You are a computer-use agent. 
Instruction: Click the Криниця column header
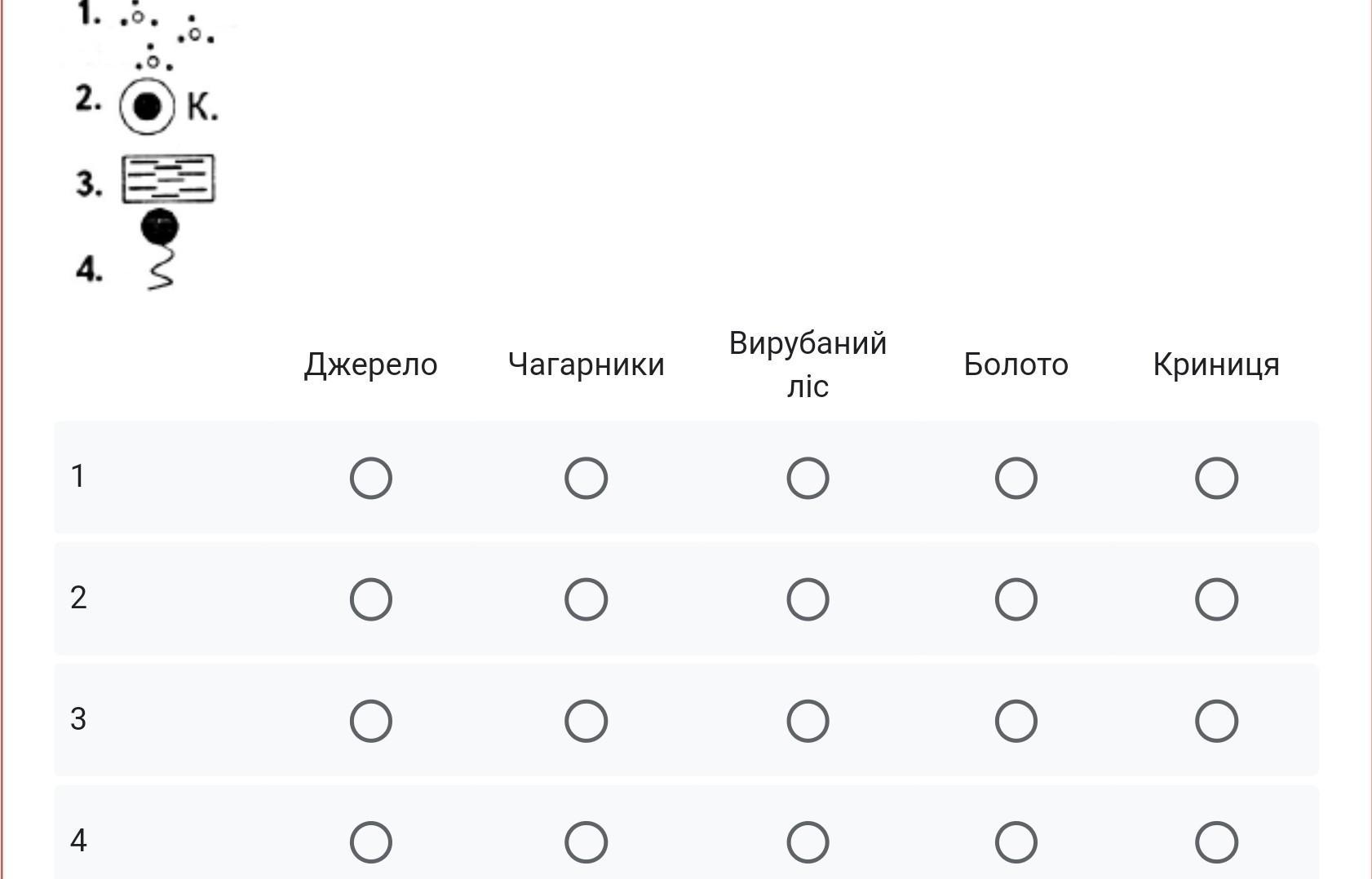[x=1216, y=364]
